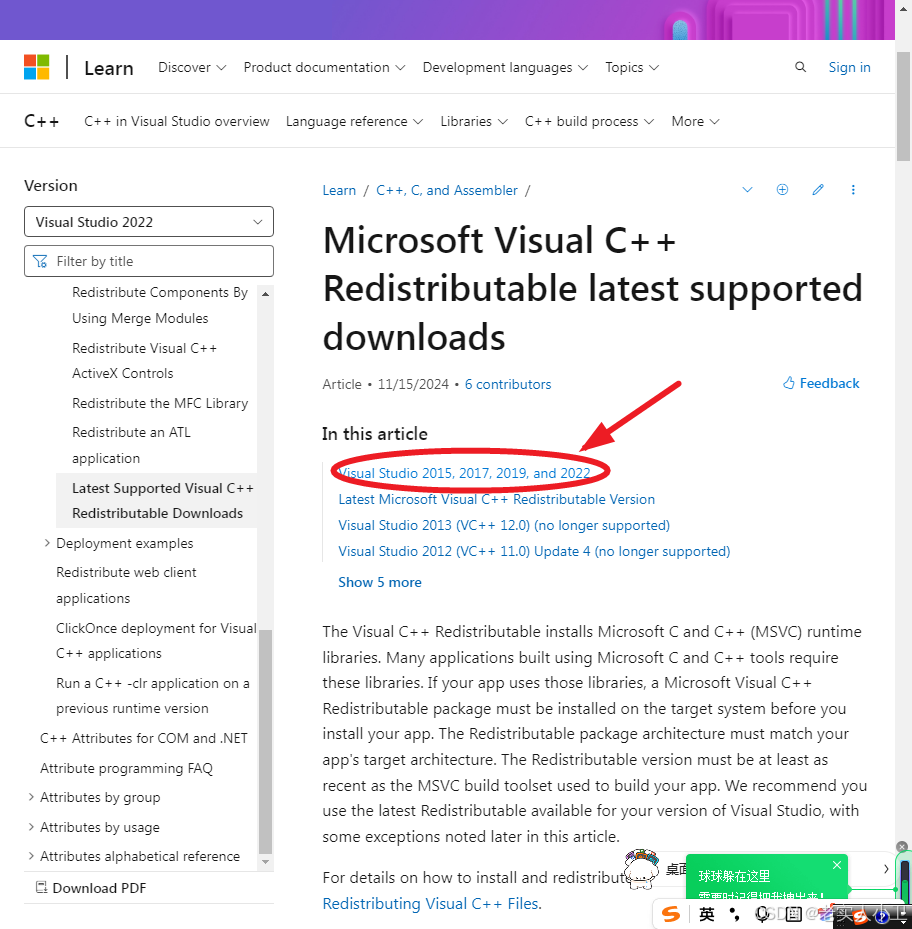The image size is (912, 929).
Task: Click the Download PDF icon
Action: (x=41, y=888)
